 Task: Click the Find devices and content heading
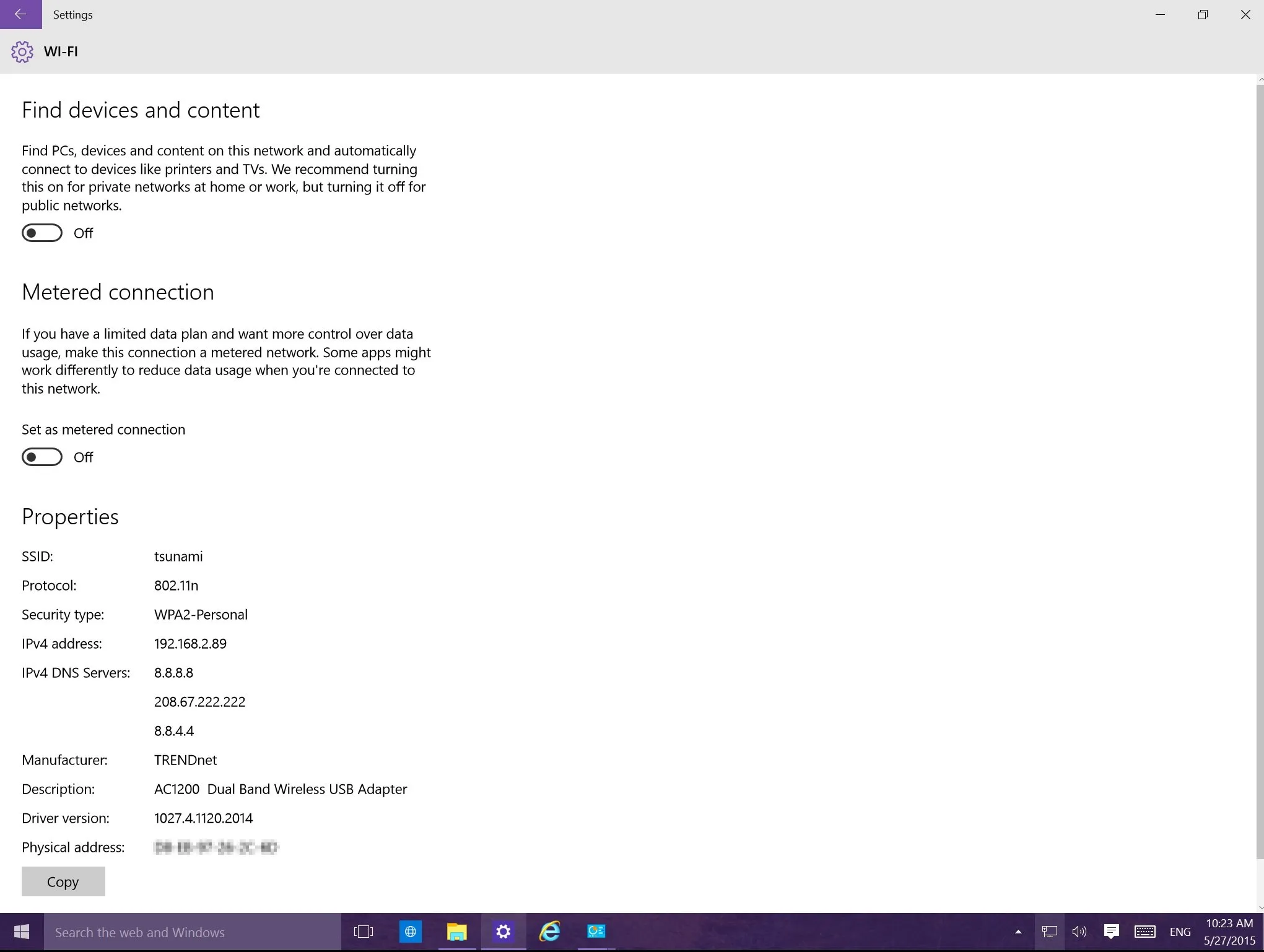pyautogui.click(x=141, y=110)
